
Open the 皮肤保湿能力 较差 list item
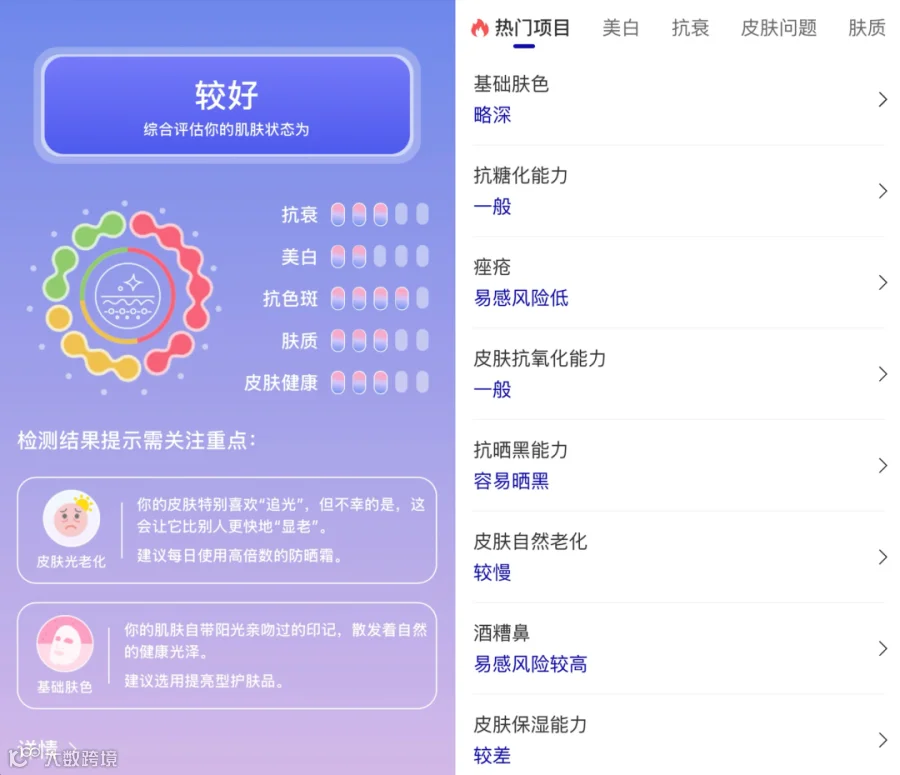pyautogui.click(x=680, y=739)
